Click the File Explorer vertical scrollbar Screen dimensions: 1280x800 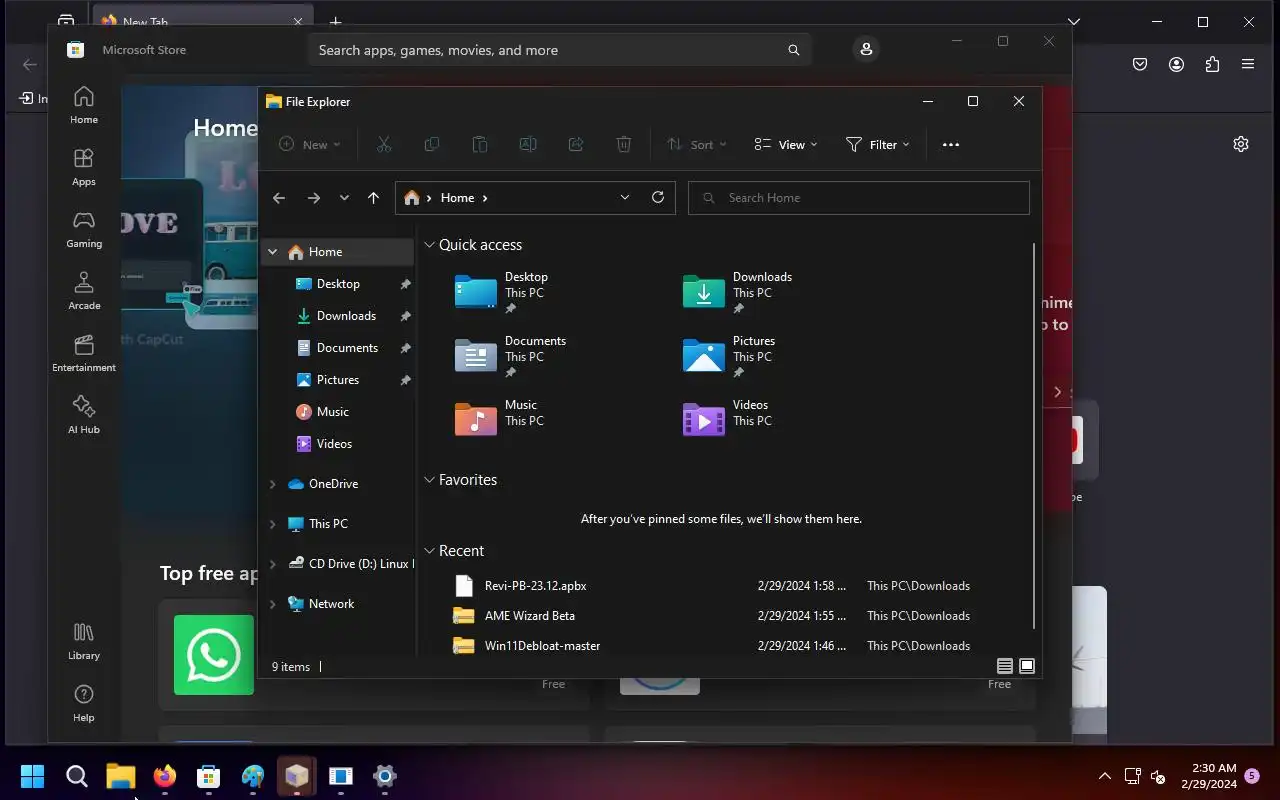(1034, 436)
